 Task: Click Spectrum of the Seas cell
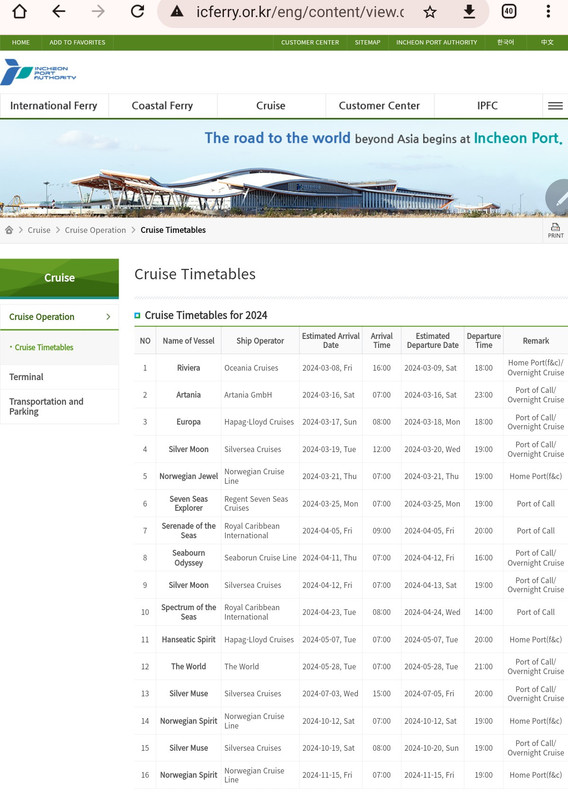click(188, 612)
